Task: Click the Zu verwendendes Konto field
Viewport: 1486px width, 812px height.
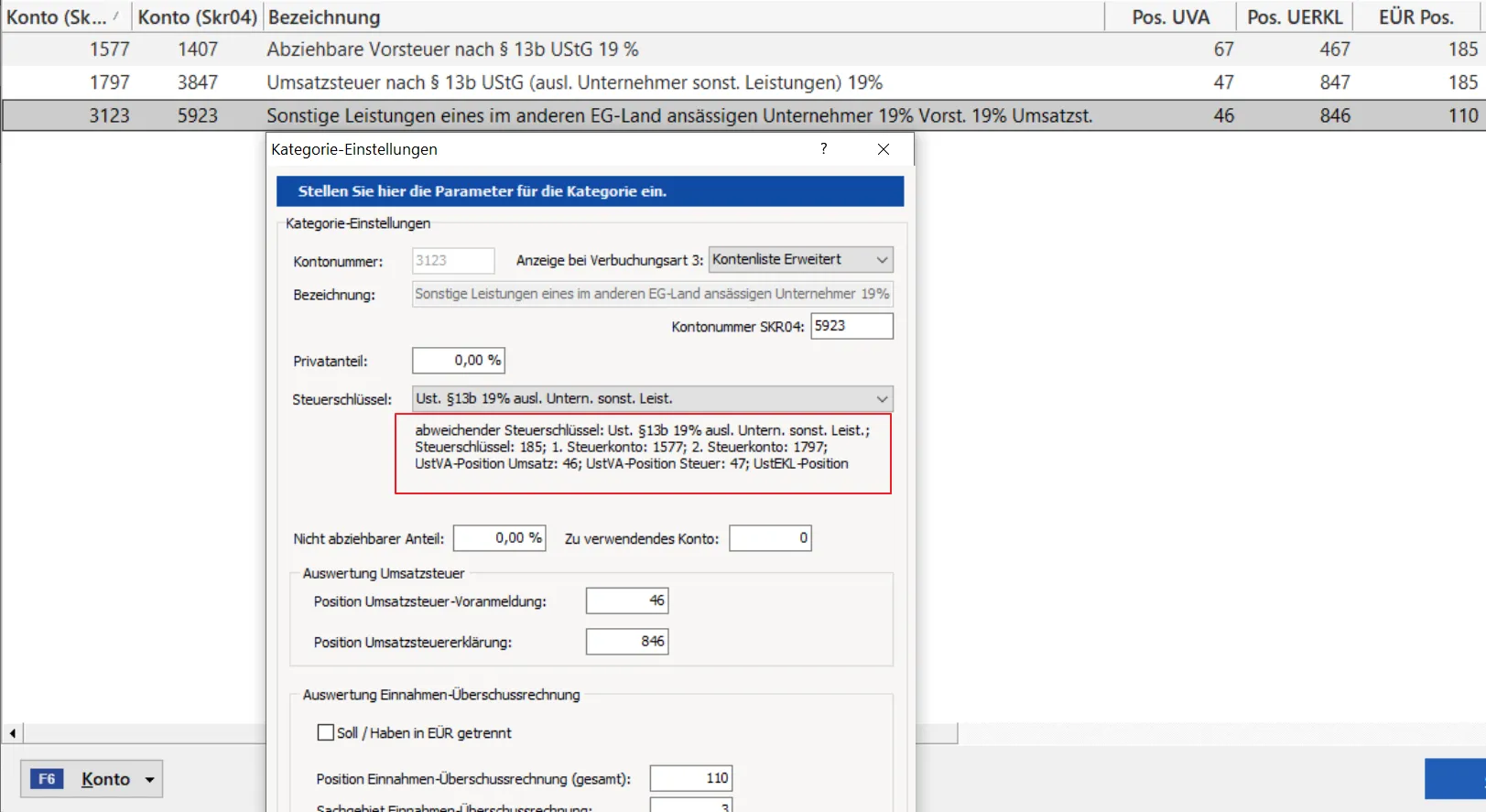Action: [x=769, y=538]
